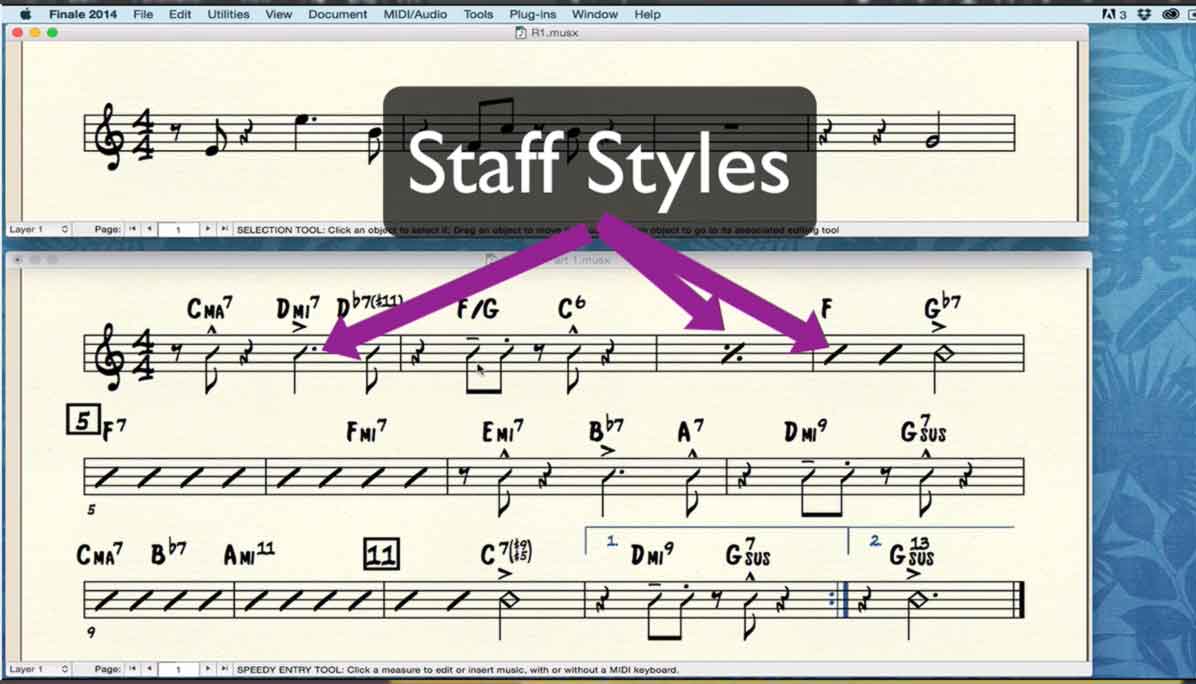Go to last page in upper R1.musx window

[224, 230]
